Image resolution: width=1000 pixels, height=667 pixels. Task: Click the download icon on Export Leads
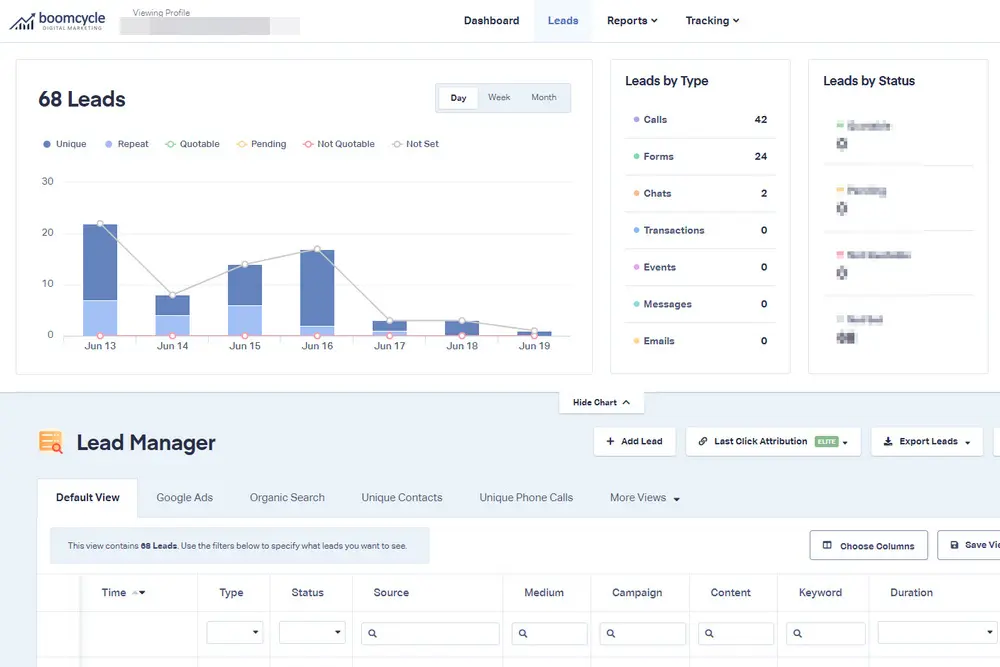[x=890, y=441]
